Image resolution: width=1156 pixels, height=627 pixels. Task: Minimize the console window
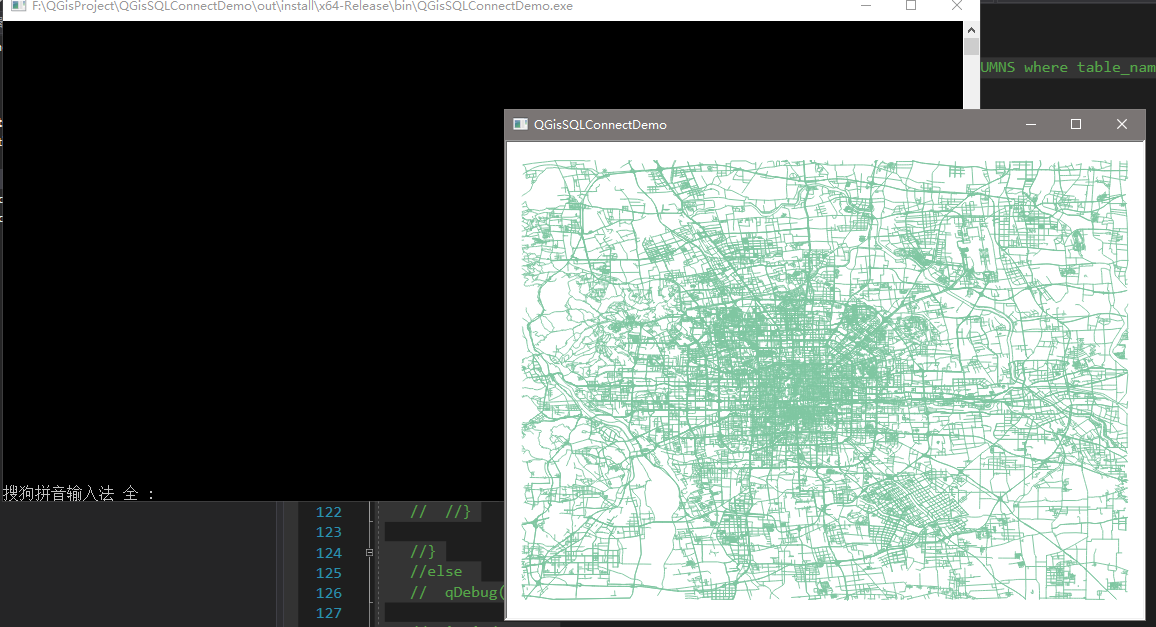866,6
